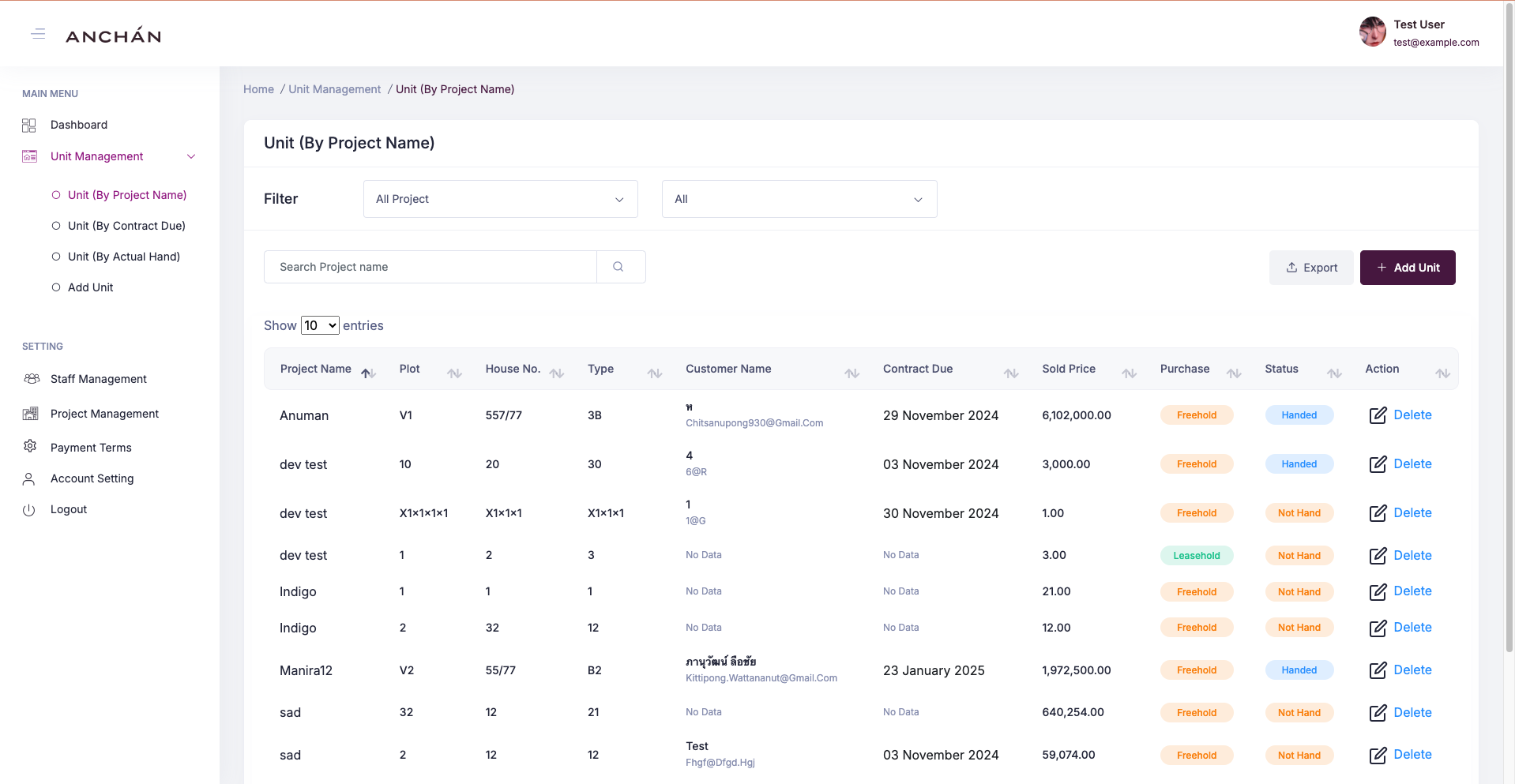This screenshot has width=1515, height=784.
Task: Sort by Sold Price column arrows
Action: coord(1130,373)
